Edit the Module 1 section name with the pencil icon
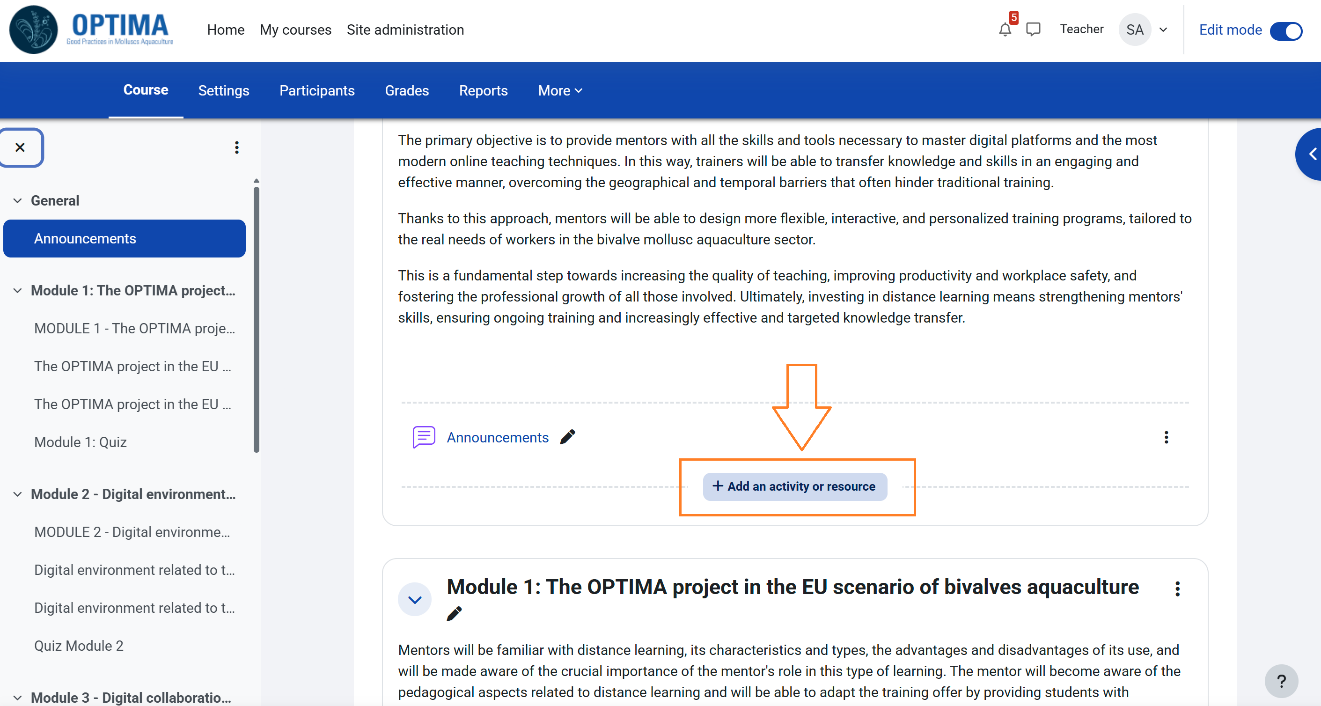 455,613
